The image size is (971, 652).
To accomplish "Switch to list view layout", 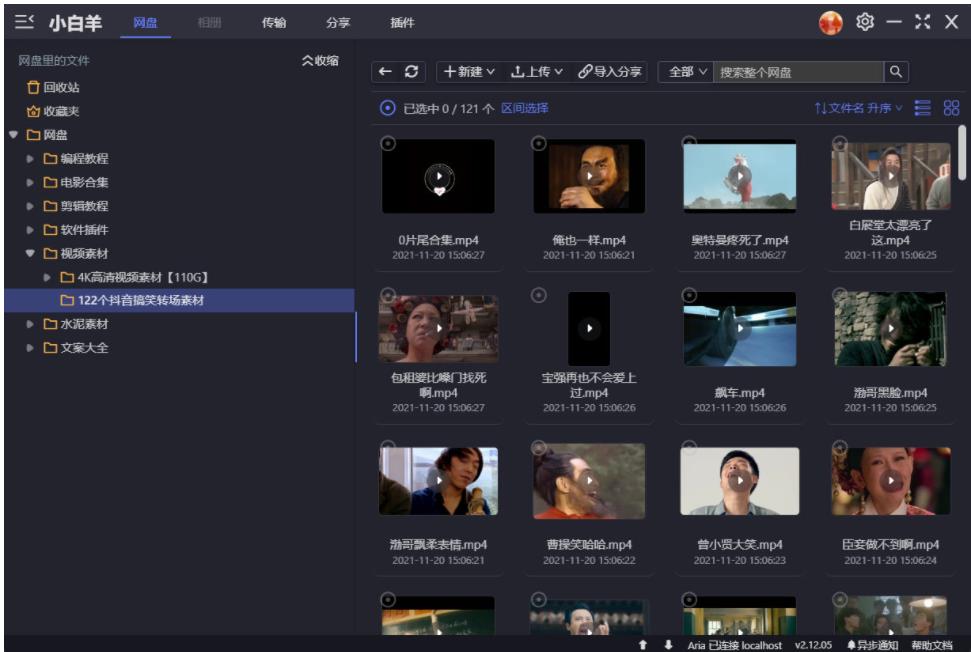I will (922, 107).
